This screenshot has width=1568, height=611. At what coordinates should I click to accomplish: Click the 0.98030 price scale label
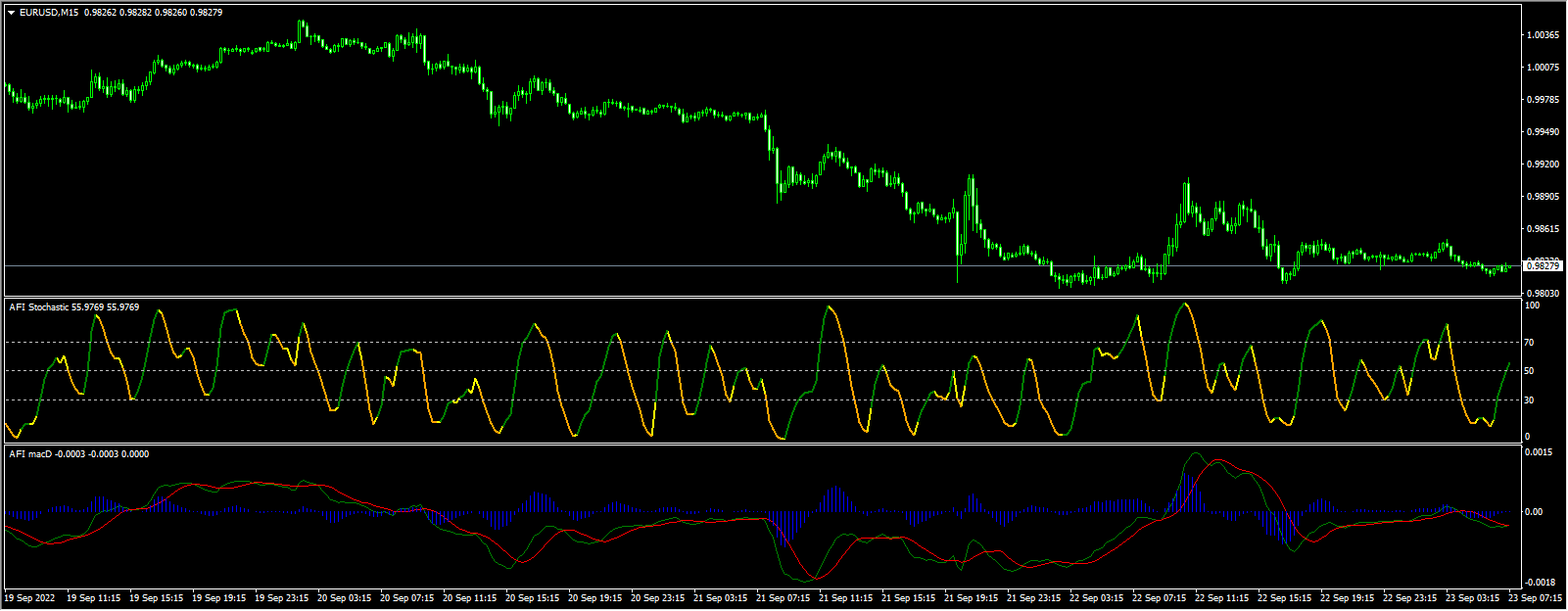tap(1544, 294)
